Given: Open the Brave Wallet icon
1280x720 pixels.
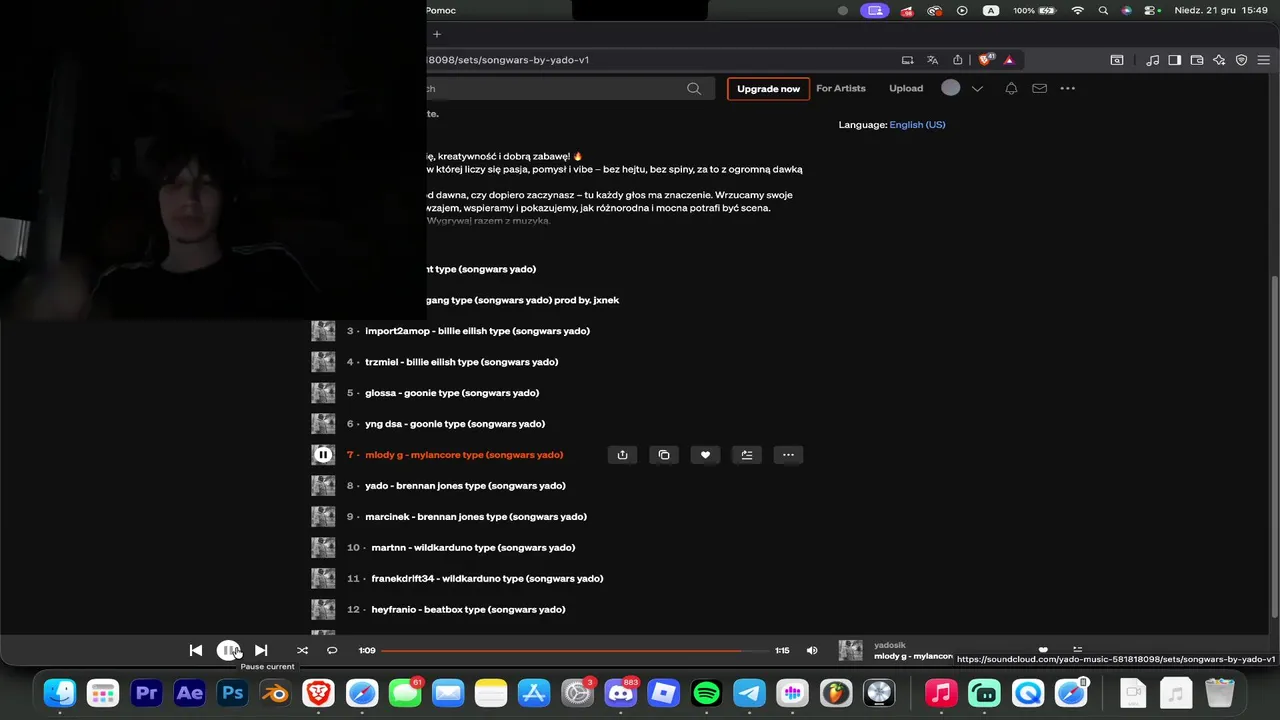Looking at the screenshot, I should pyautogui.click(x=1197, y=60).
